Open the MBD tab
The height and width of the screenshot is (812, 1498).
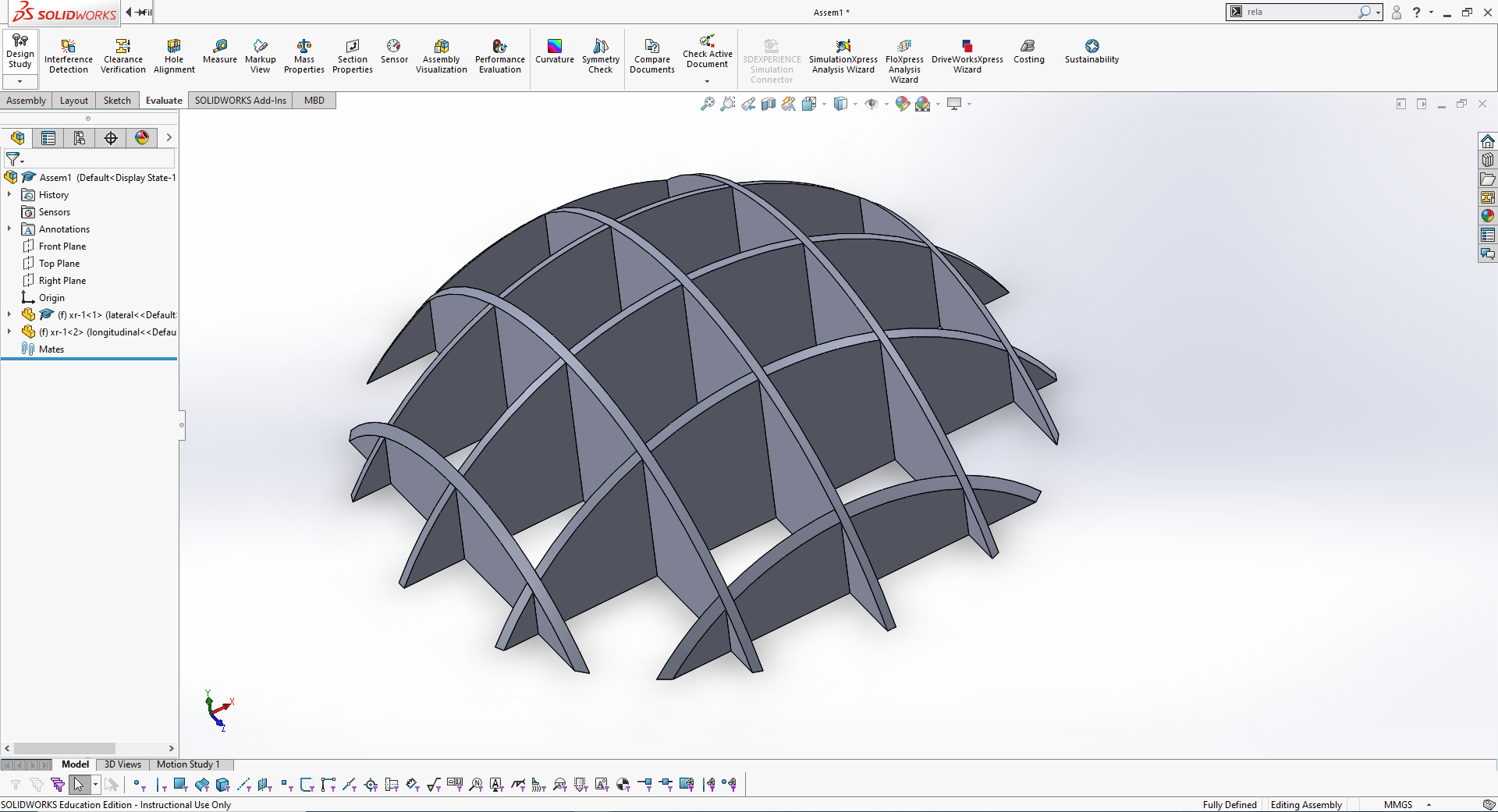[314, 101]
